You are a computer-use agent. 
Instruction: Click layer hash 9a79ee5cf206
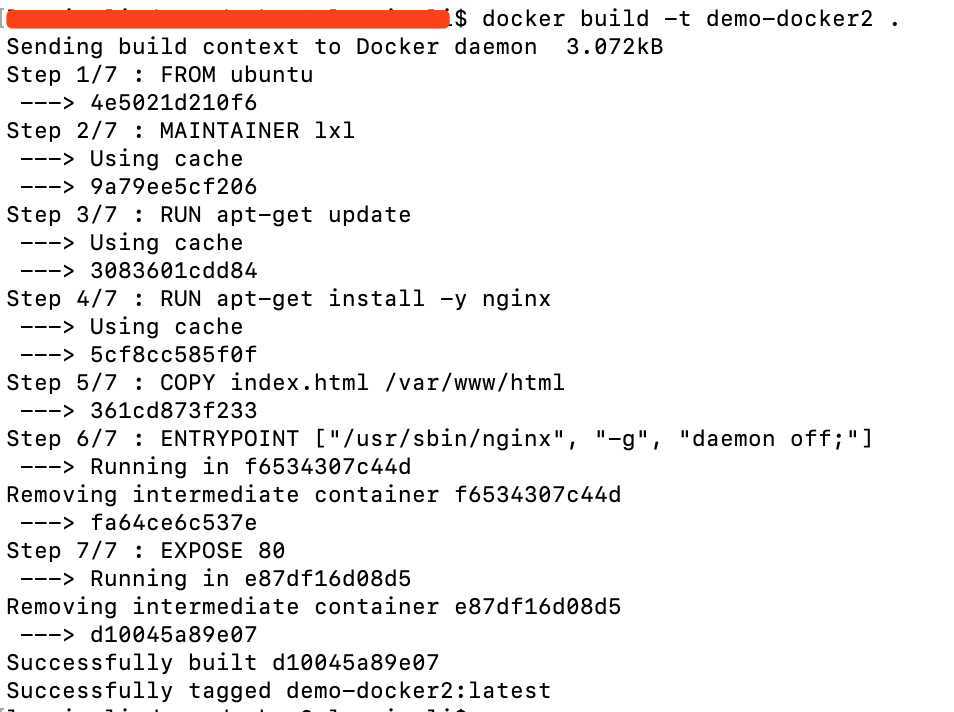pos(173,187)
